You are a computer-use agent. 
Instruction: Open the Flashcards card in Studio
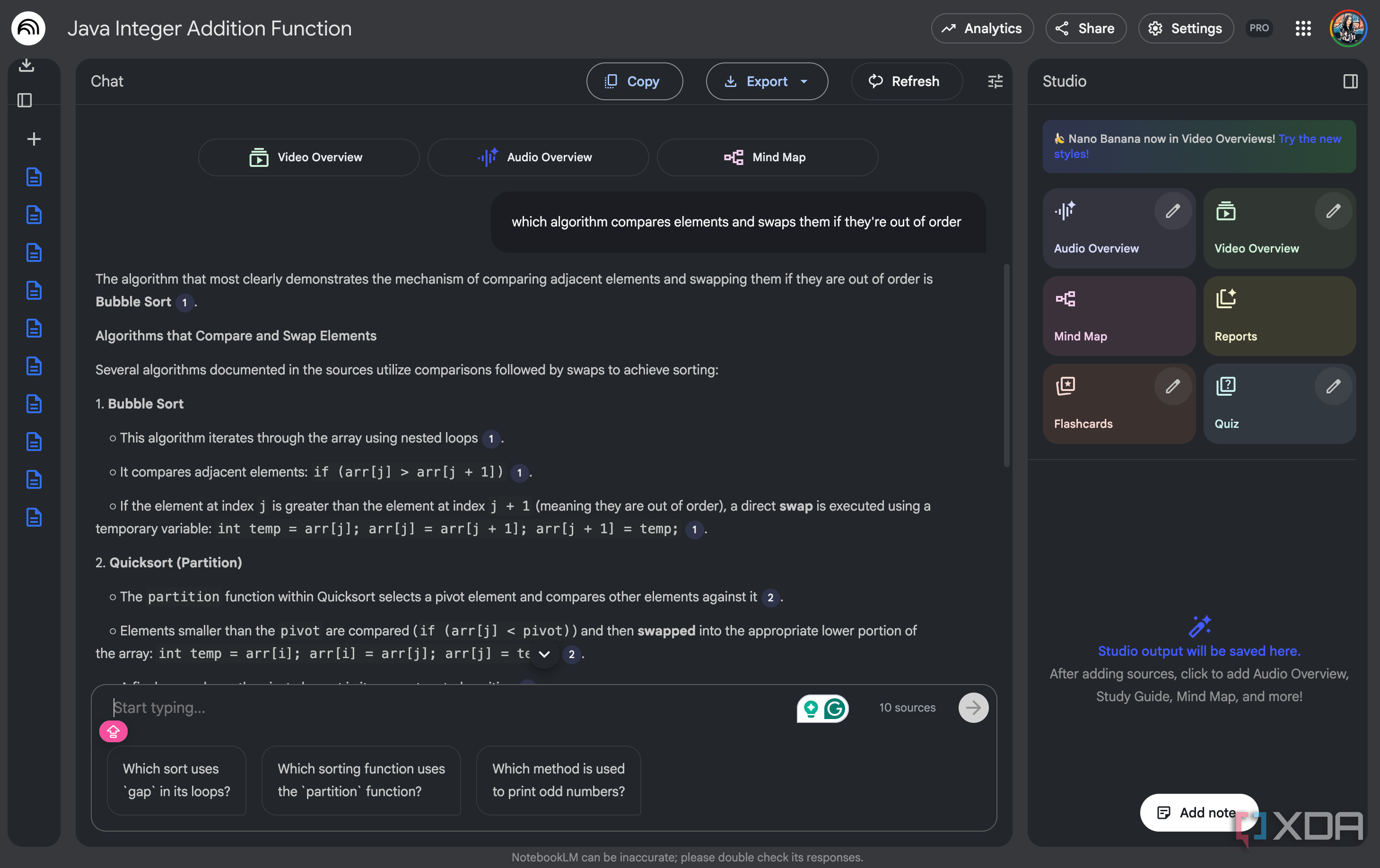click(1118, 403)
